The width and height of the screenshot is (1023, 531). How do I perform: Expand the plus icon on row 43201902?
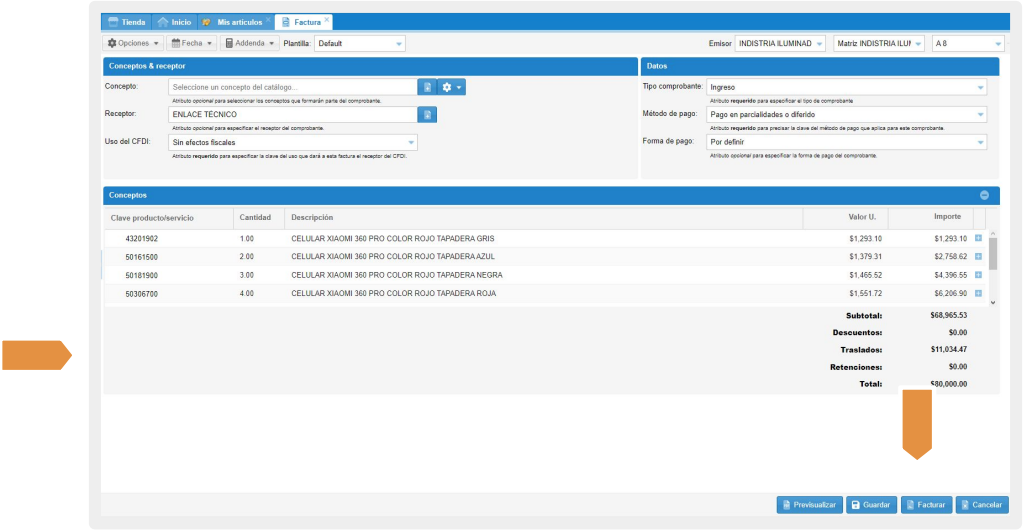coord(978,238)
